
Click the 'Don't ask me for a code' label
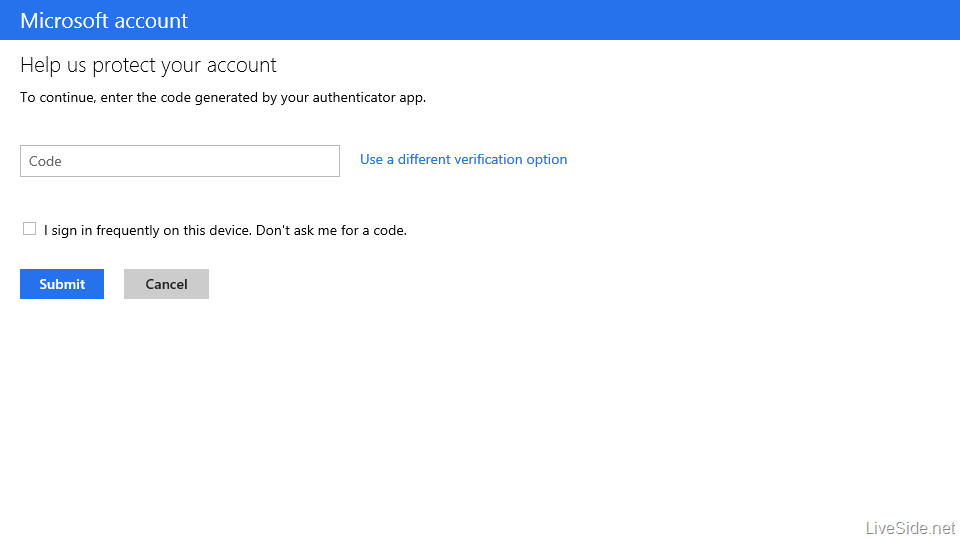point(331,230)
